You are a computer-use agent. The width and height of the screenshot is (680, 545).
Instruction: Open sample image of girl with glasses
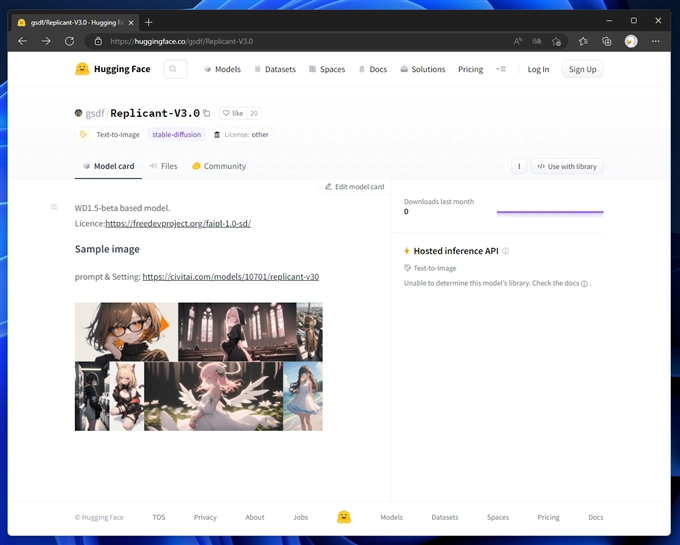coord(126,332)
